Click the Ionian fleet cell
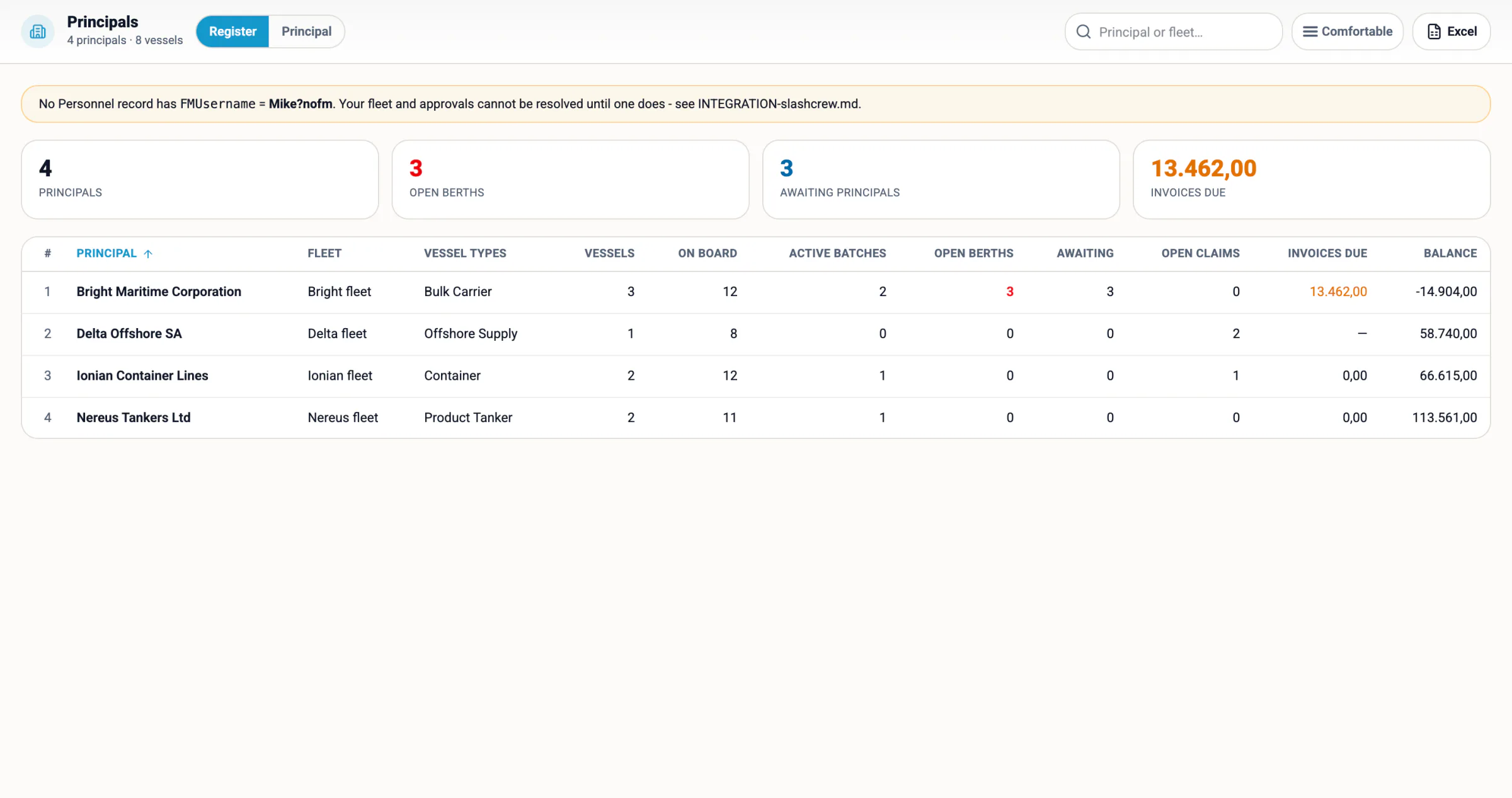Viewport: 1512px width, 798px height. coord(340,376)
